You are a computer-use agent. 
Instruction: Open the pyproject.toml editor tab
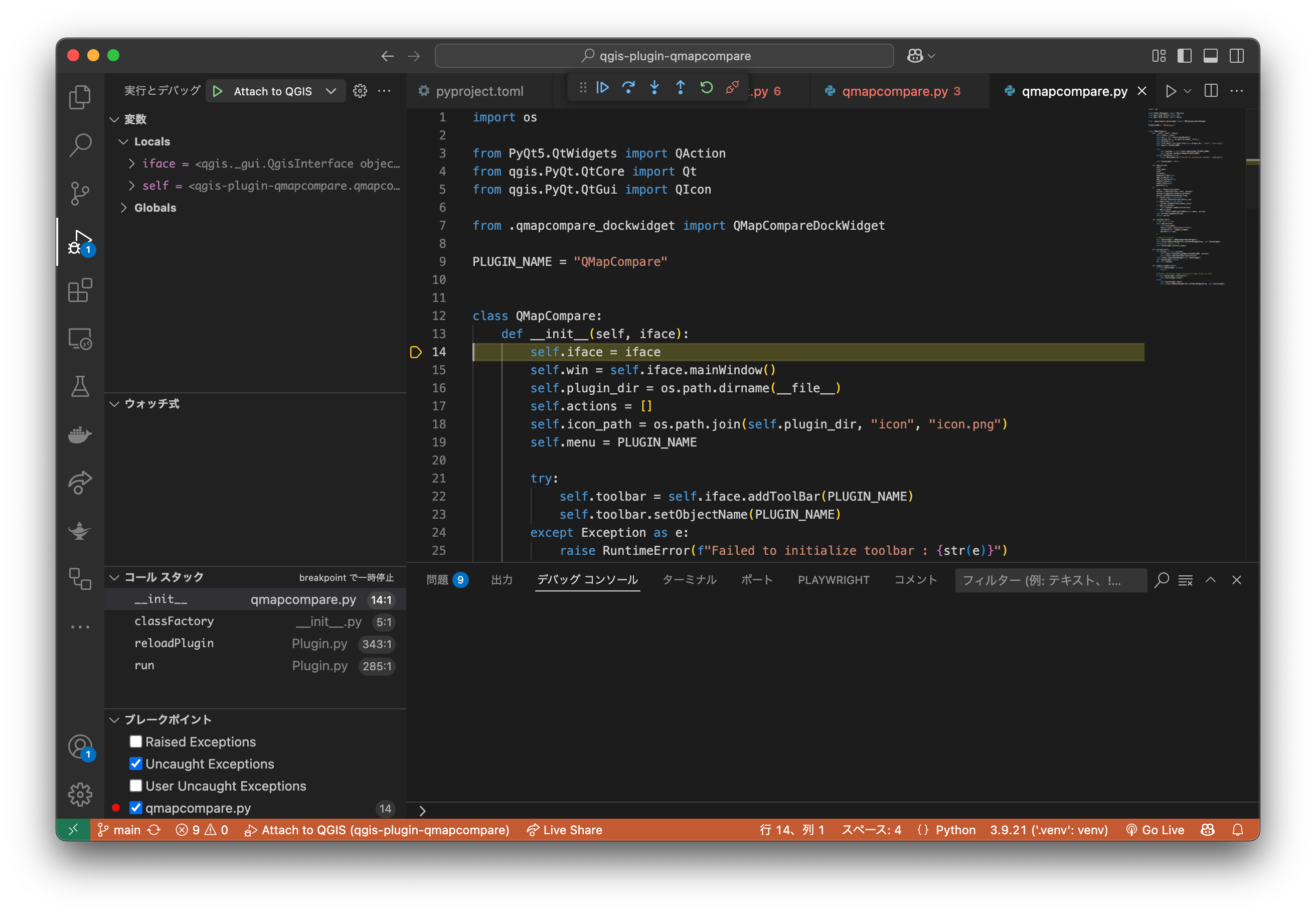click(x=479, y=91)
